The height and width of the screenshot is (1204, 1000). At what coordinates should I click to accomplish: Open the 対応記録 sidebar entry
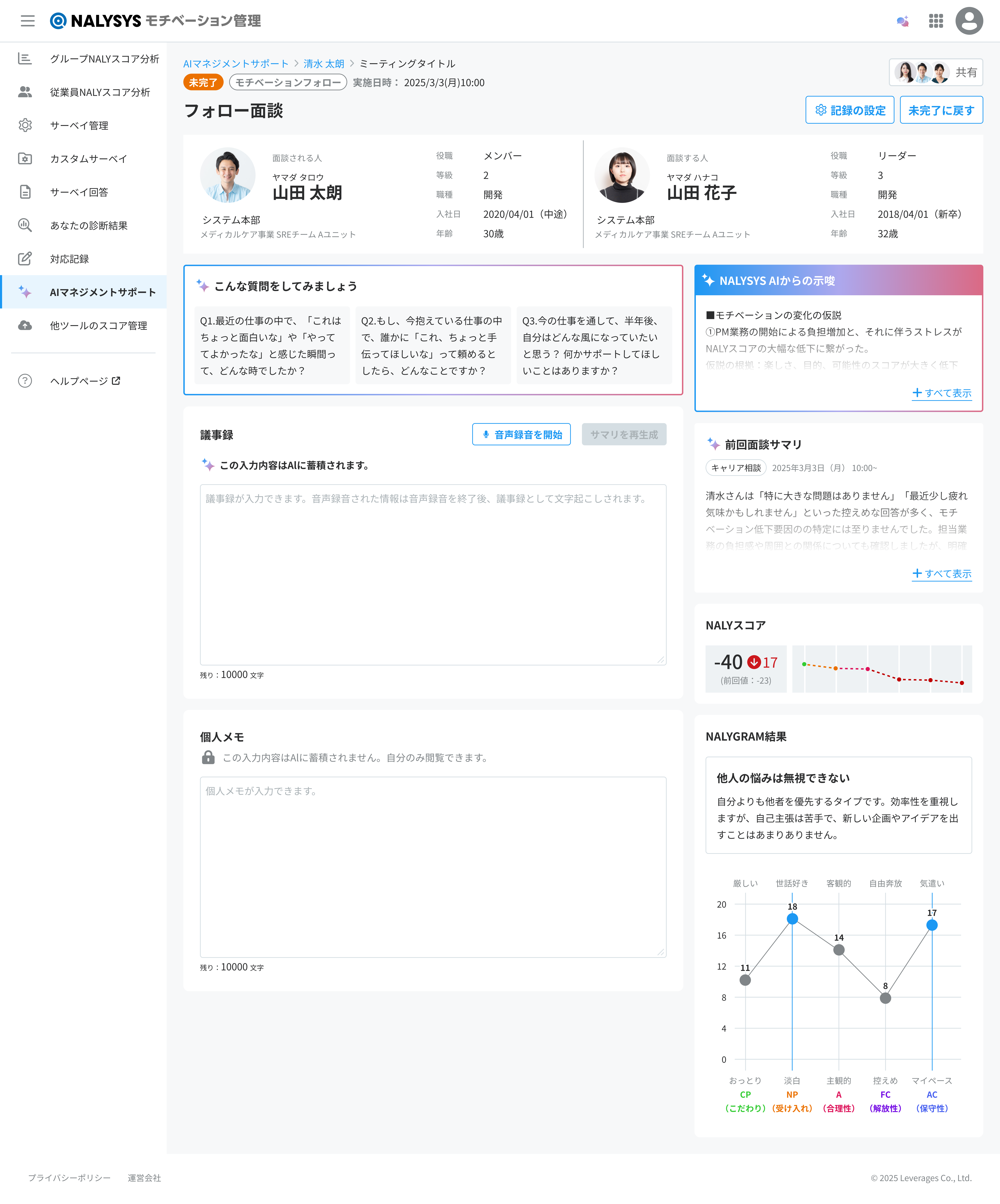(x=83, y=259)
